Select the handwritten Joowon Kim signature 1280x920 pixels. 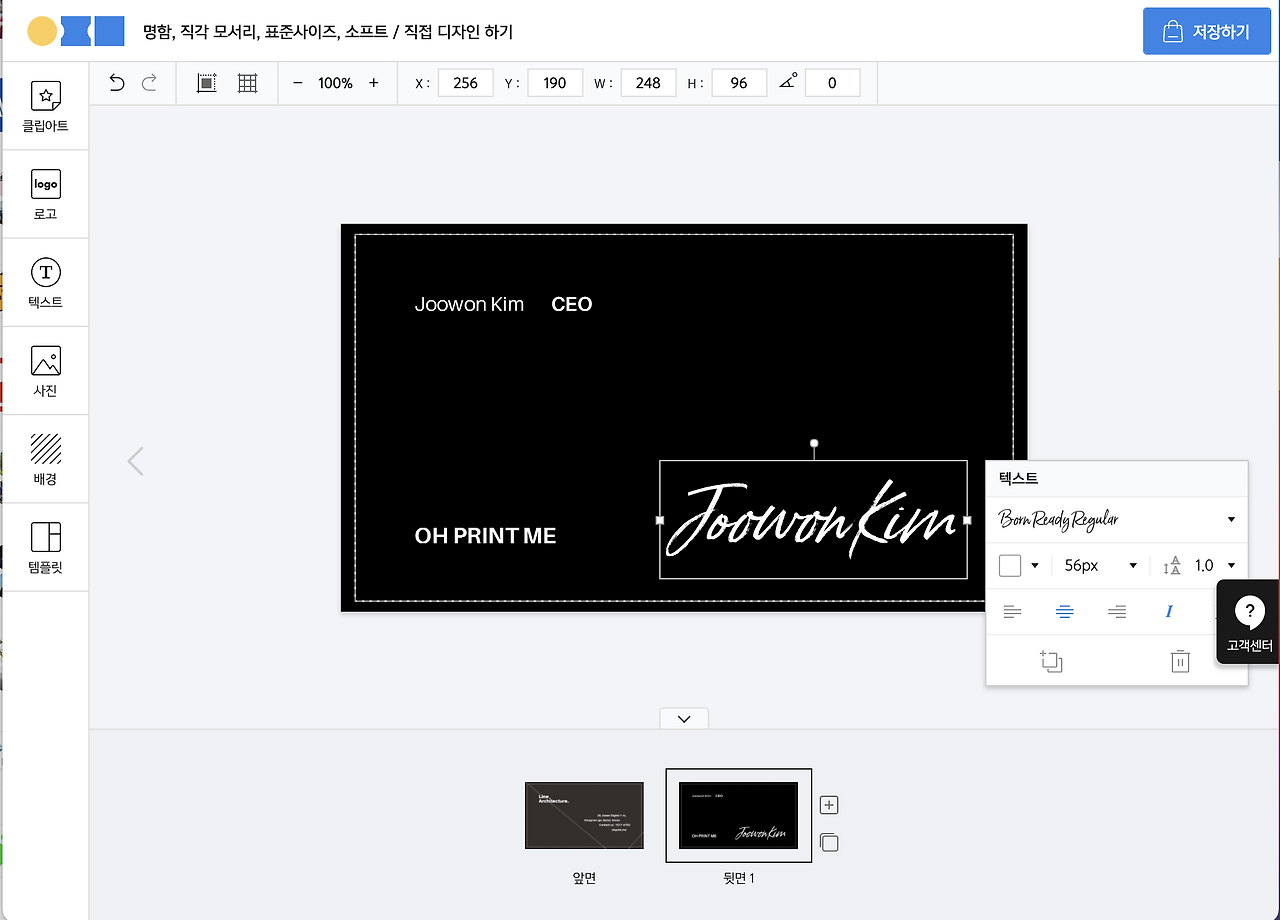click(x=813, y=520)
